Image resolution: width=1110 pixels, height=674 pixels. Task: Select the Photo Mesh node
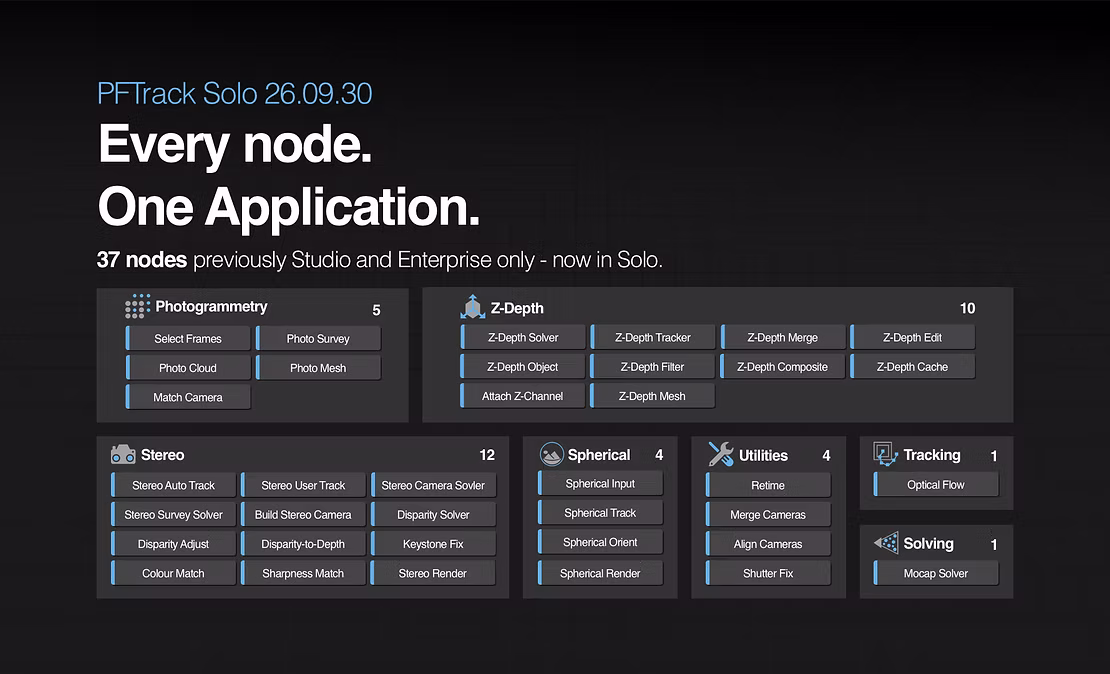point(319,368)
